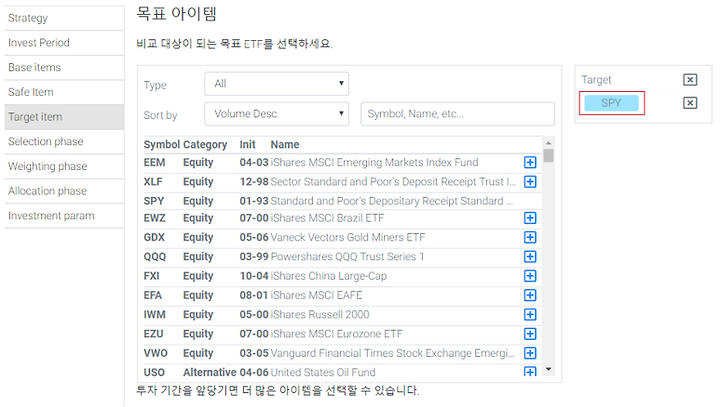Click iShares MSCI Eurozone ETF name
The height and width of the screenshot is (407, 720).
[337, 334]
